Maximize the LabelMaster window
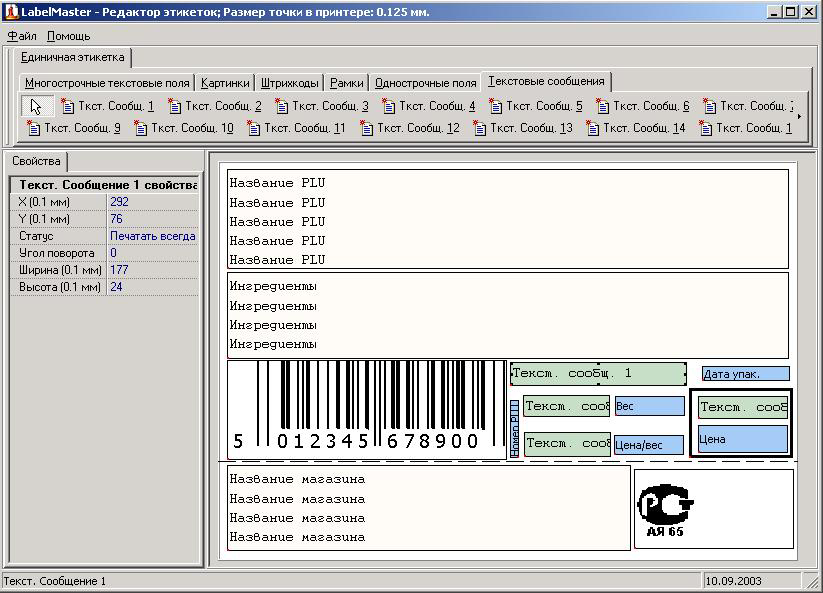 coord(790,11)
